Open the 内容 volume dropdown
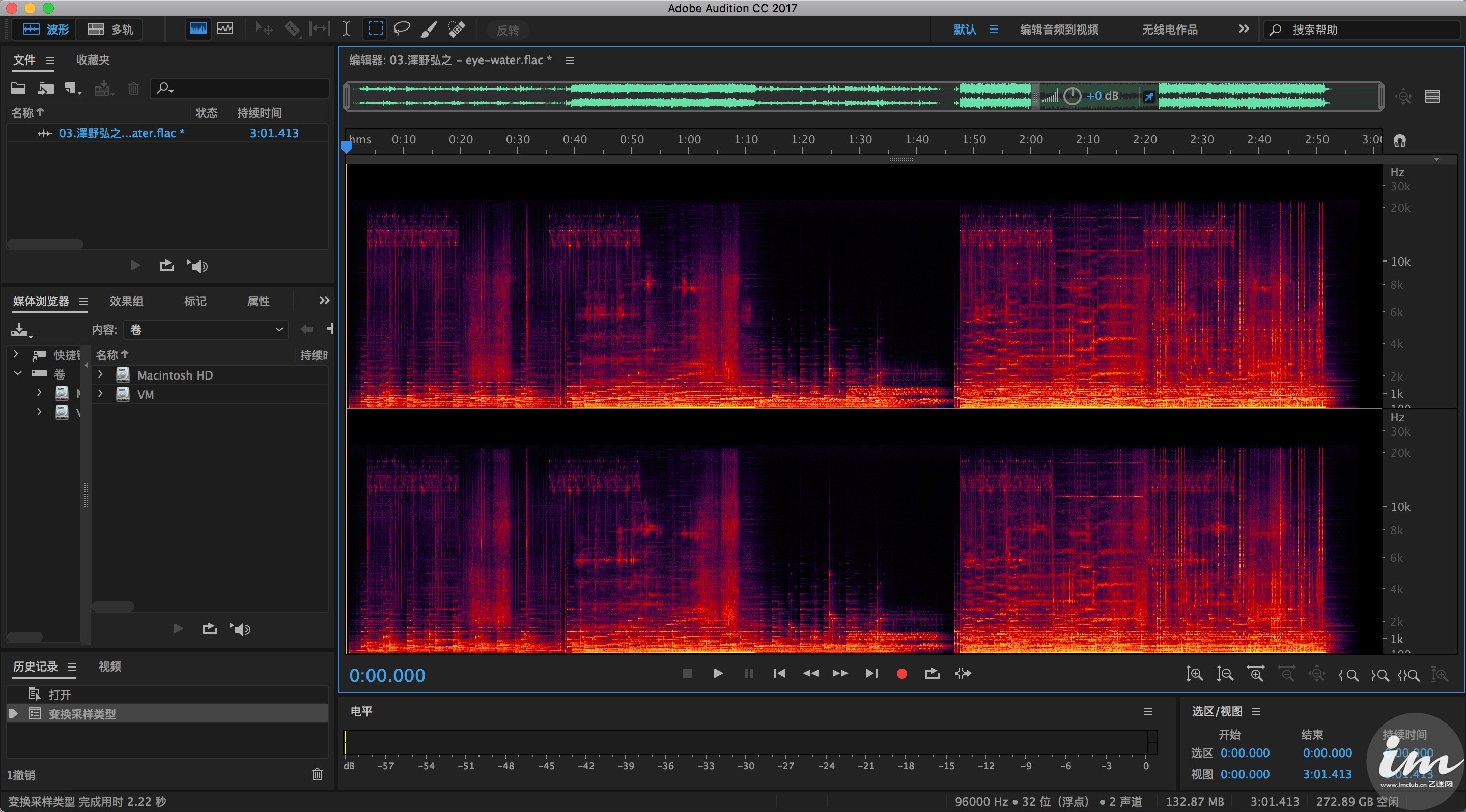Image resolution: width=1466 pixels, height=812 pixels. point(207,330)
